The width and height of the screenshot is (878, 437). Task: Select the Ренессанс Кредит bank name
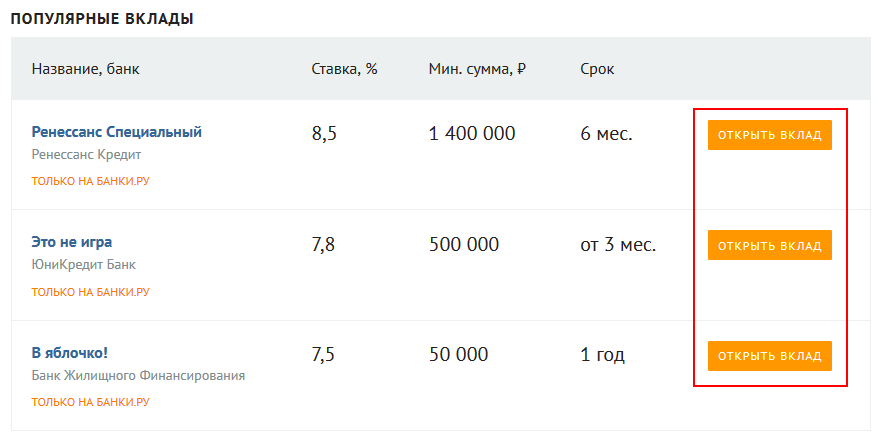click(x=86, y=154)
